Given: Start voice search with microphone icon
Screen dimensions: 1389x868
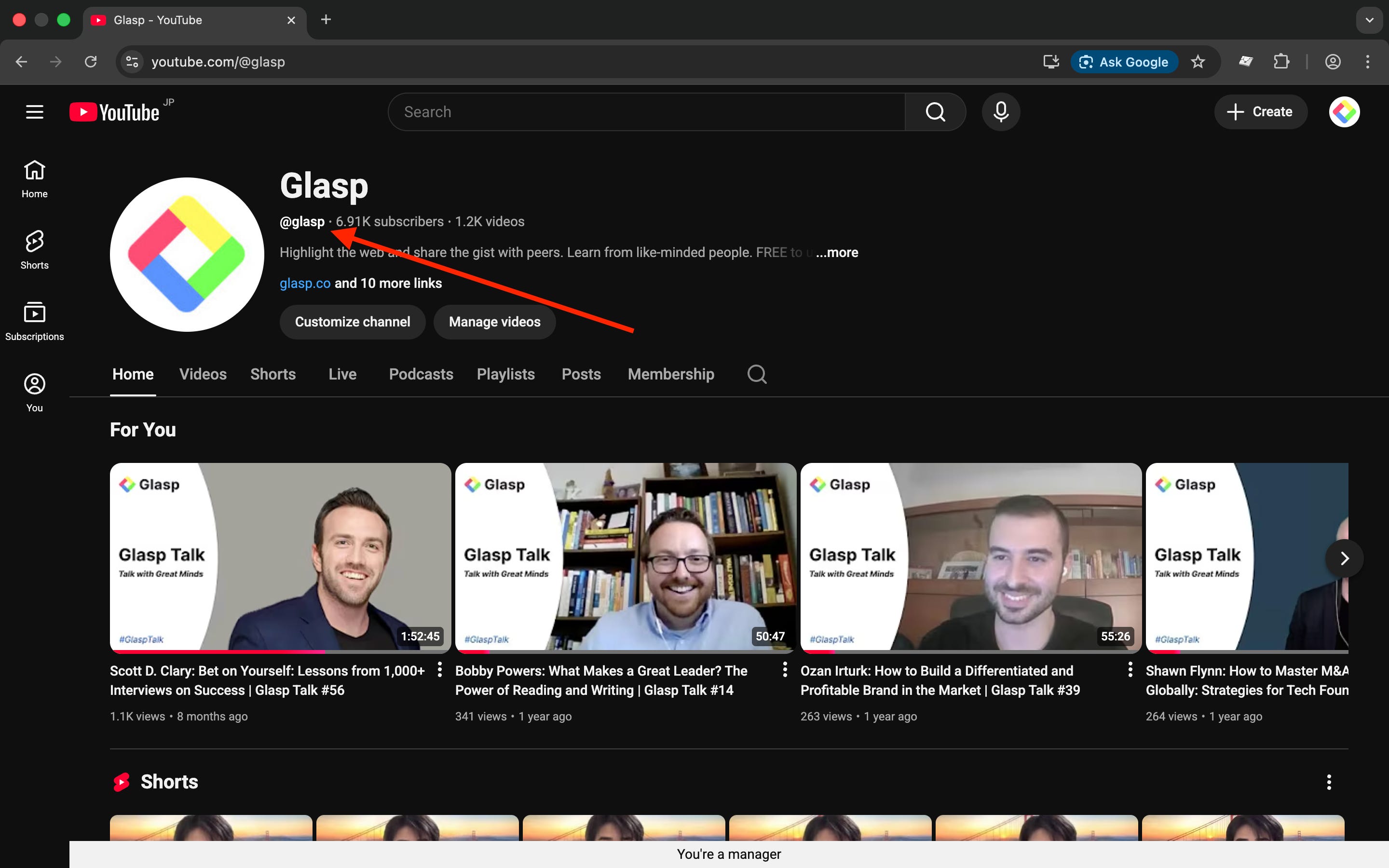Looking at the screenshot, I should coord(1000,112).
